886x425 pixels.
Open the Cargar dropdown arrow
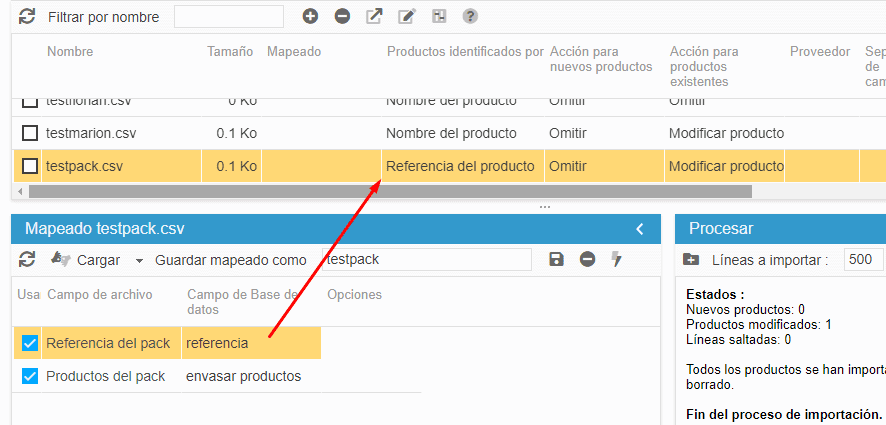(139, 260)
